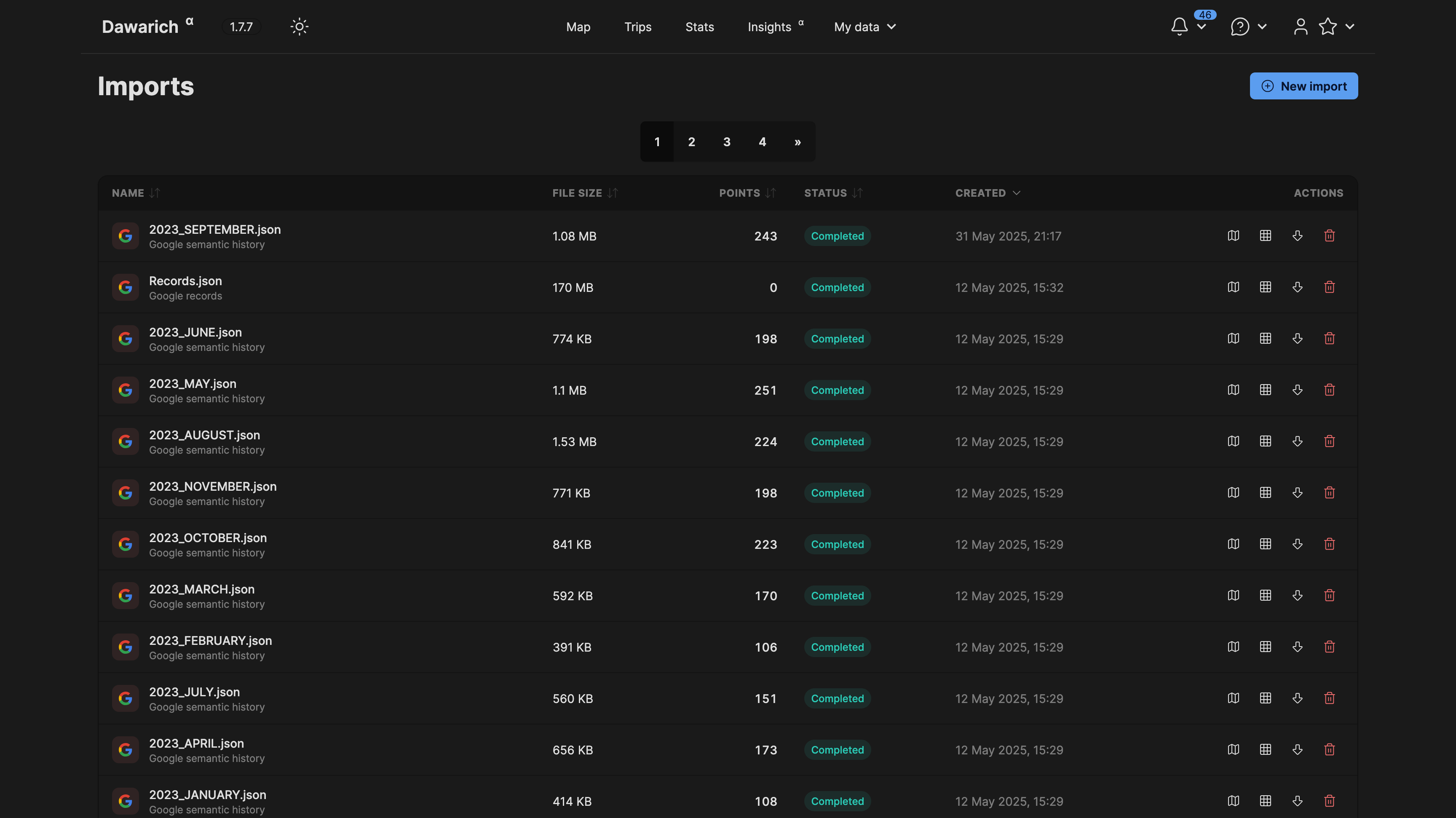Click the 1.53 MB file size cell
The width and height of the screenshot is (1456, 818).
pyautogui.click(x=574, y=442)
